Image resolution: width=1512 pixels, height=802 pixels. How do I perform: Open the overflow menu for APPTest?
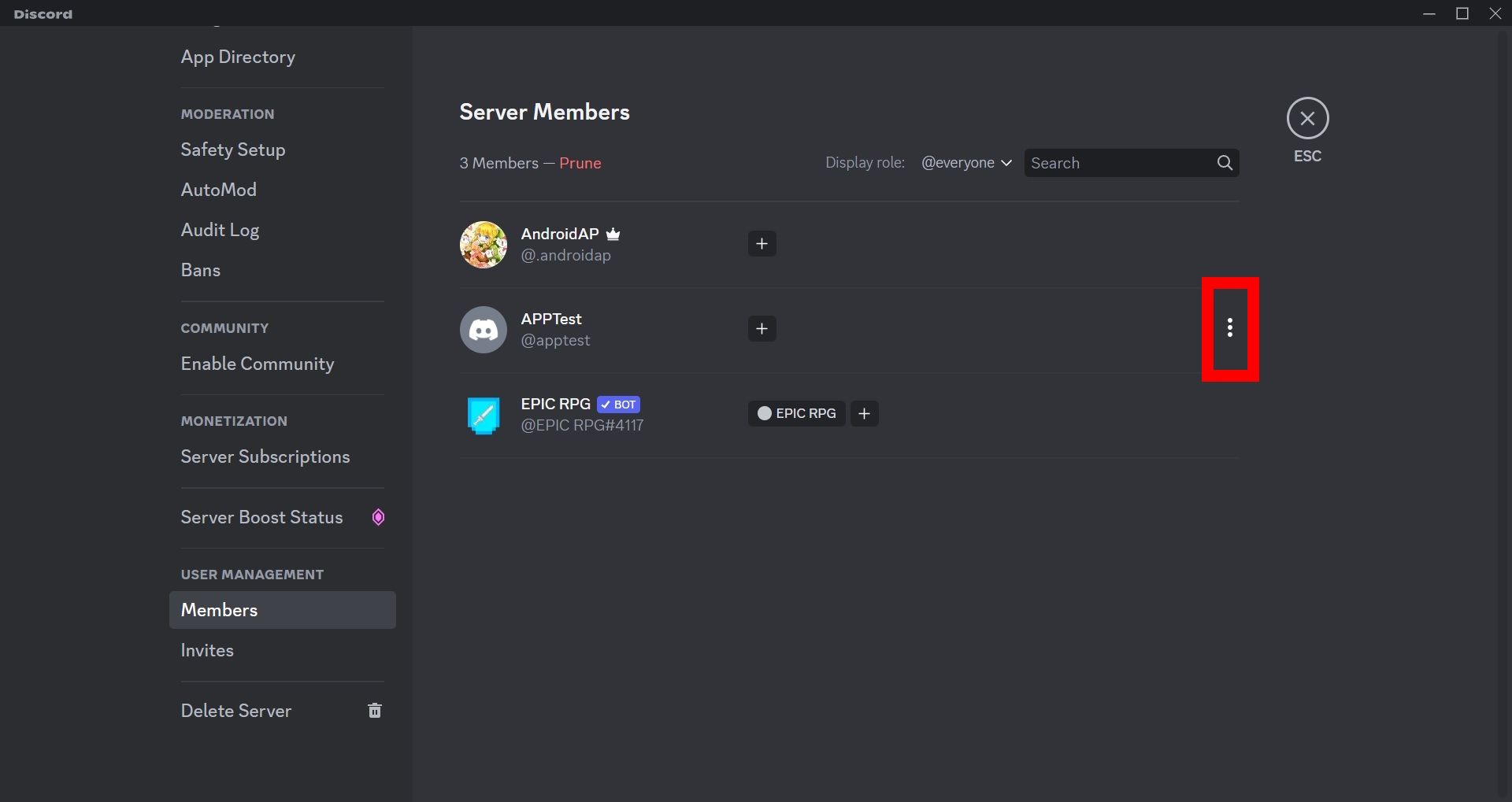[1231, 329]
